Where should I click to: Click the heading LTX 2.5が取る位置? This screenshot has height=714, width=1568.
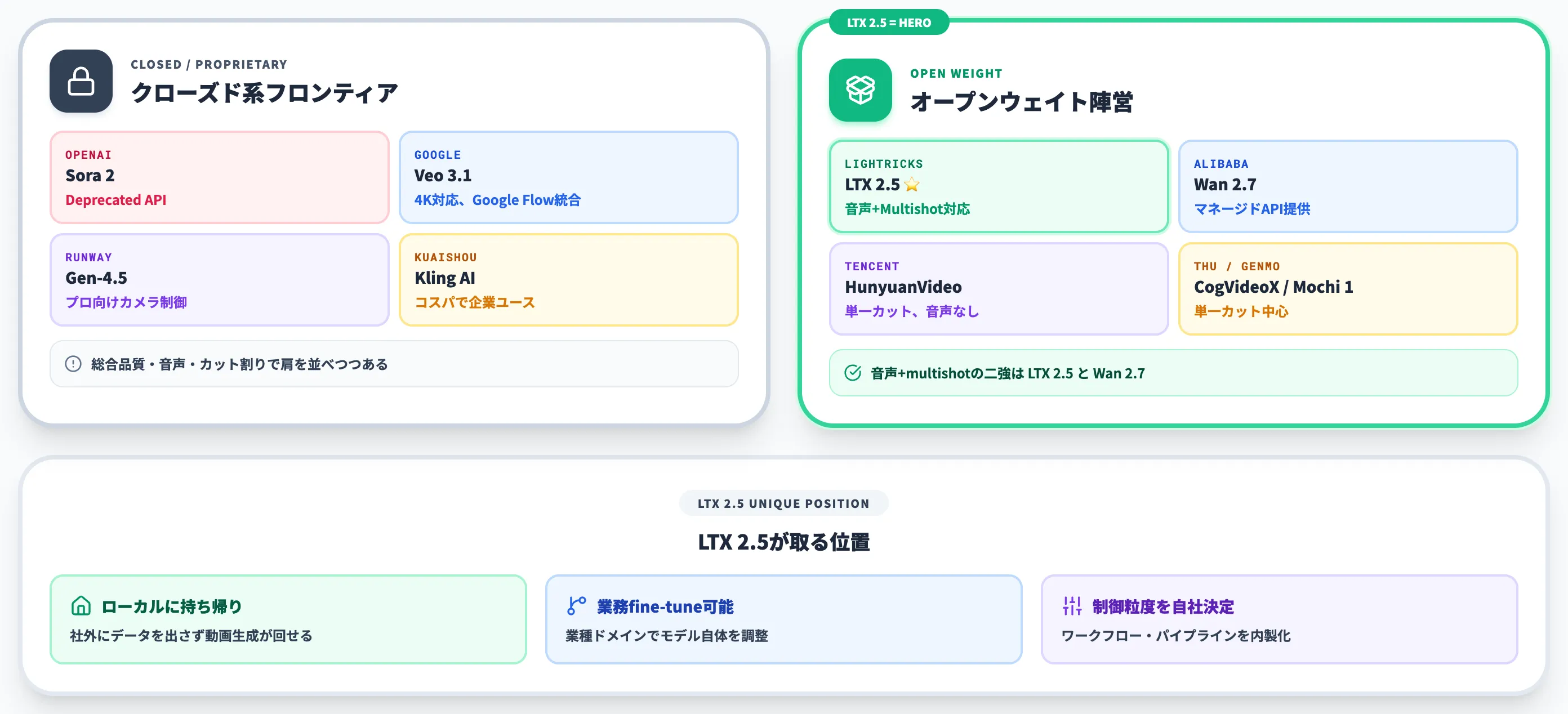(783, 542)
